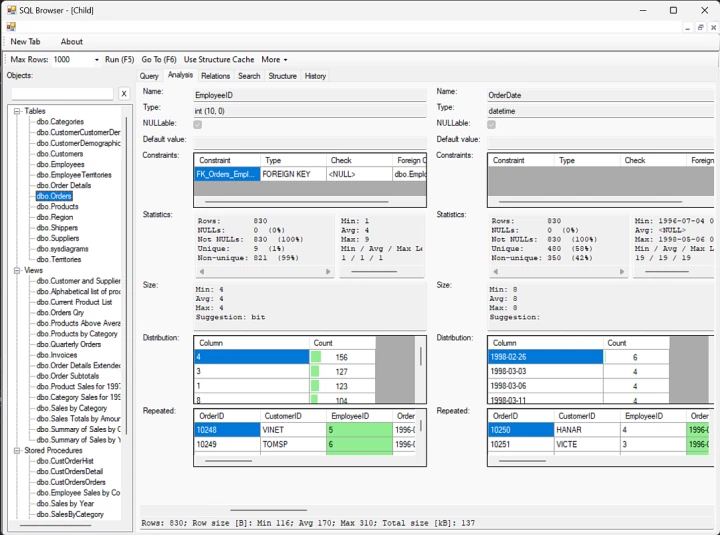The width and height of the screenshot is (720, 535).
Task: Toggle the EmployeeID NULLable checkbox
Action: 197,124
